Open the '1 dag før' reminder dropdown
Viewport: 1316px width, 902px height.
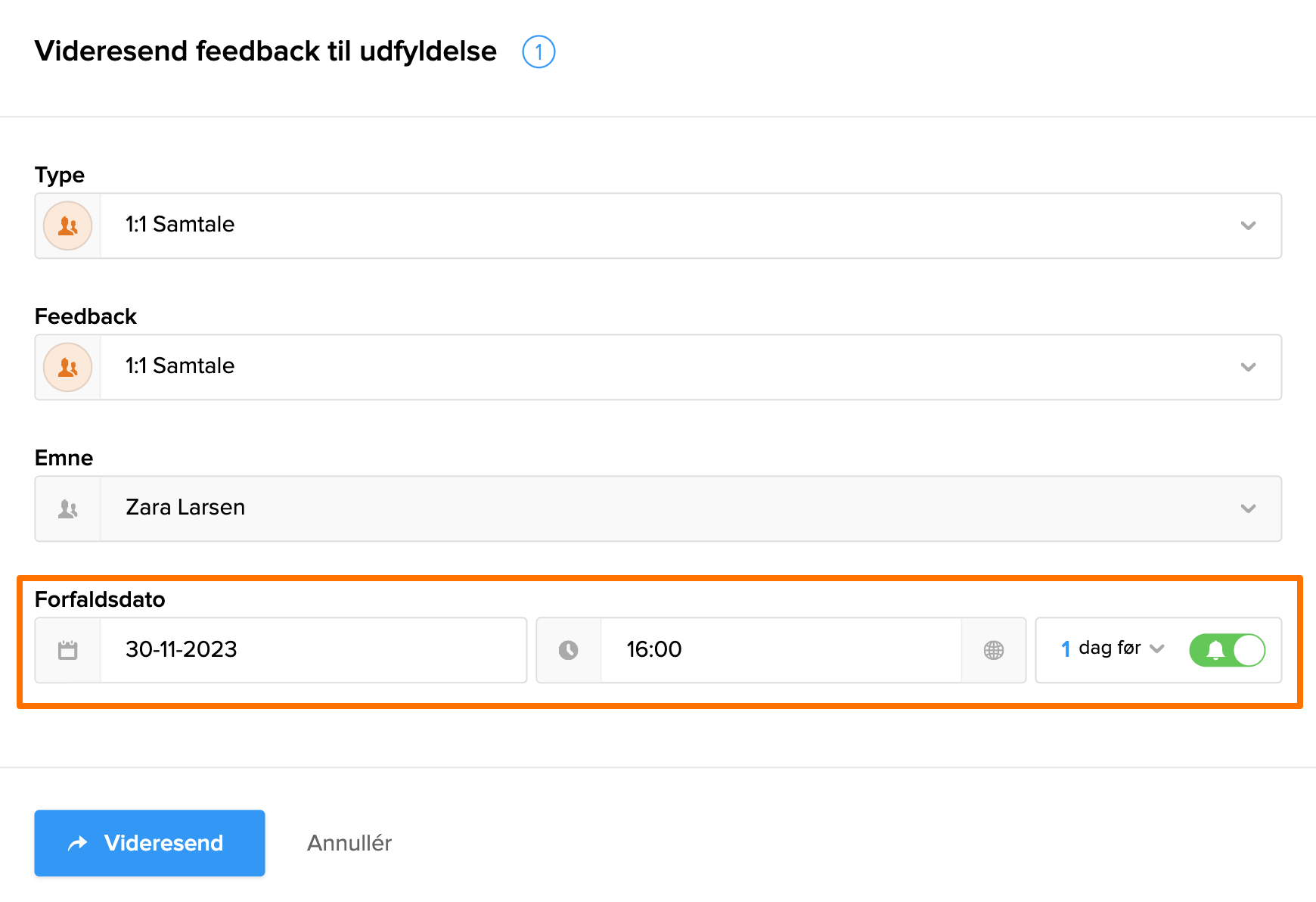(x=1112, y=649)
